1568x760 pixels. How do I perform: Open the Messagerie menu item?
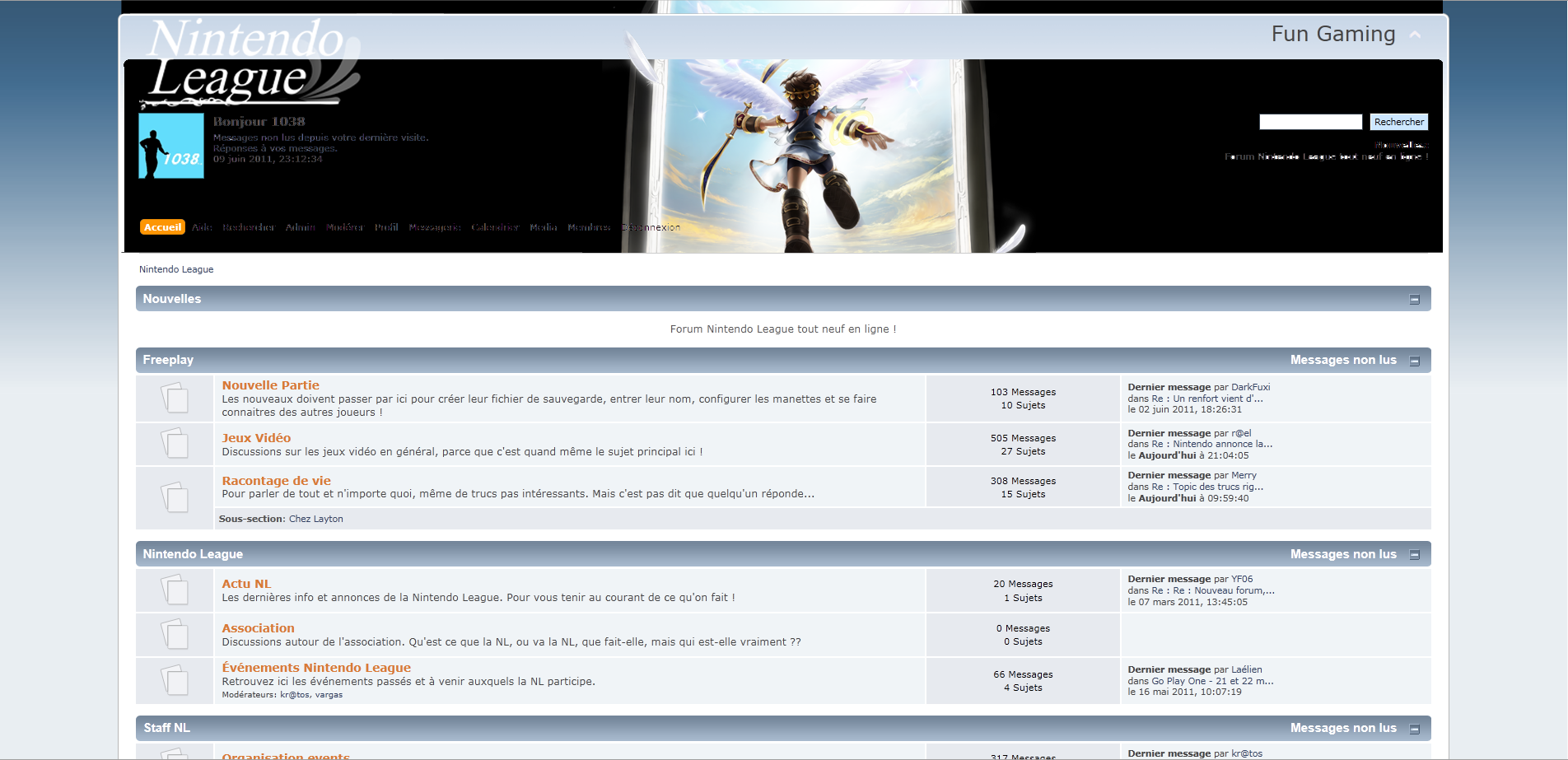tap(435, 227)
